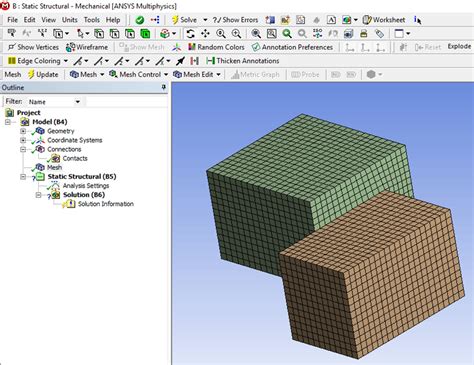Click the coordinate triad icon beside Show Mesh
Screen dimensions: 474x365
pyautogui.click(x=177, y=47)
